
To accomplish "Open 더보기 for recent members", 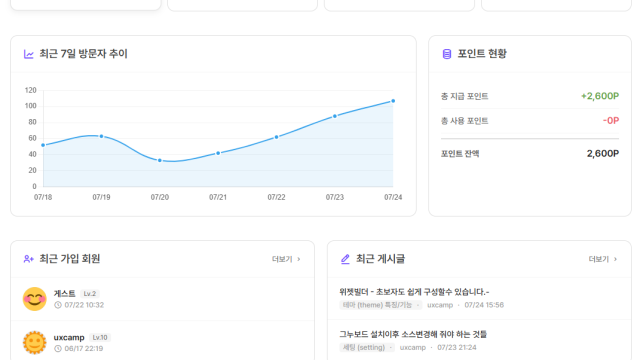I will coord(286,259).
